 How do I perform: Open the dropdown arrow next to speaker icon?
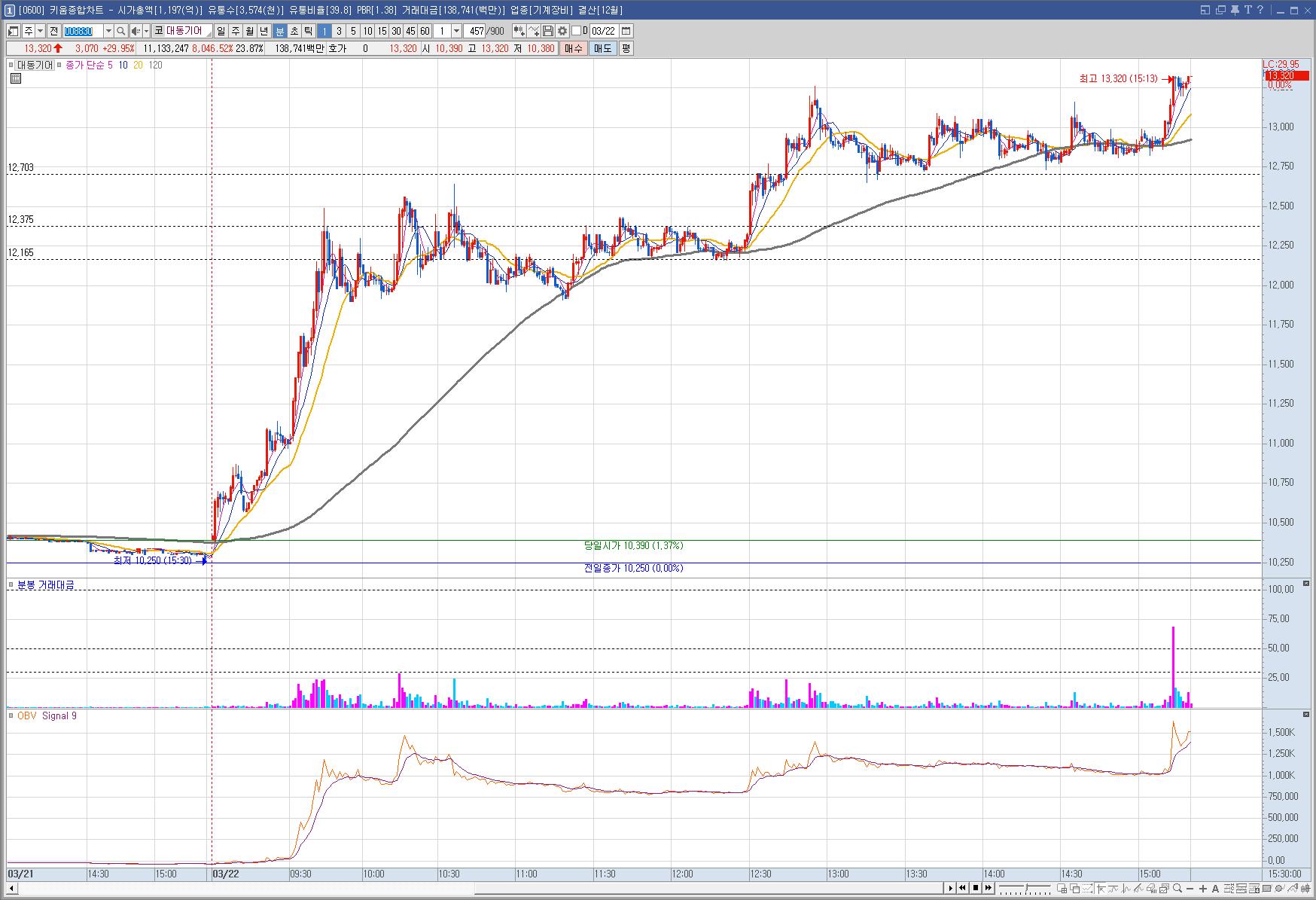(x=146, y=31)
